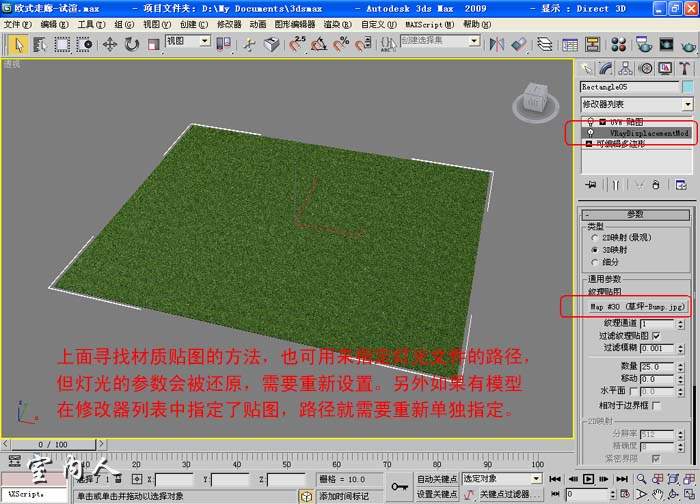Click the 0 / 100 time slider
The image size is (700, 504).
53,445
